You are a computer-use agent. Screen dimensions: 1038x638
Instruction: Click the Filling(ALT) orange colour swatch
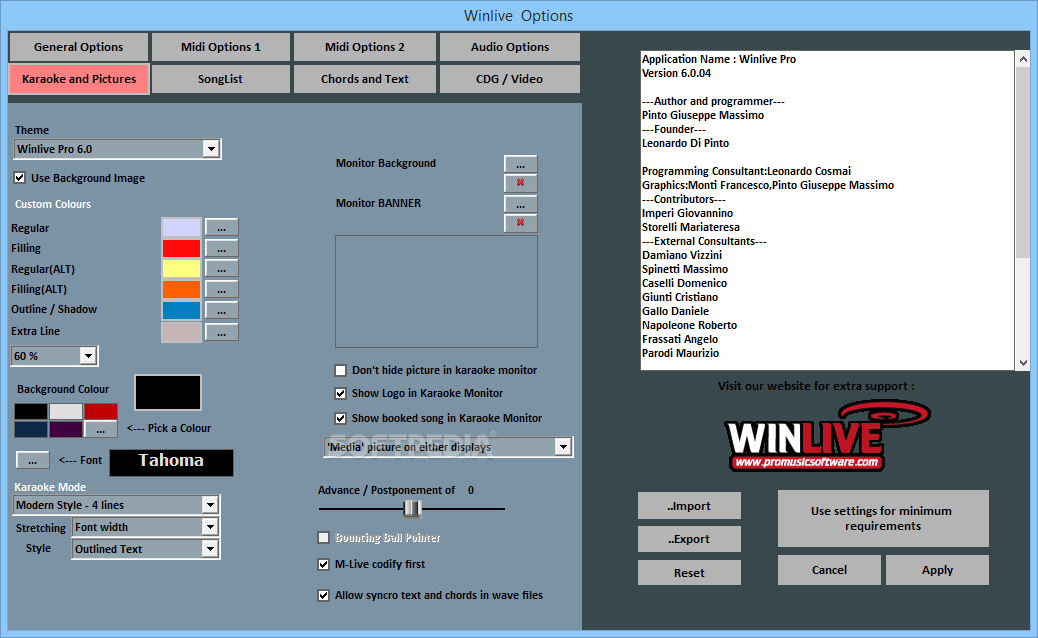181,289
